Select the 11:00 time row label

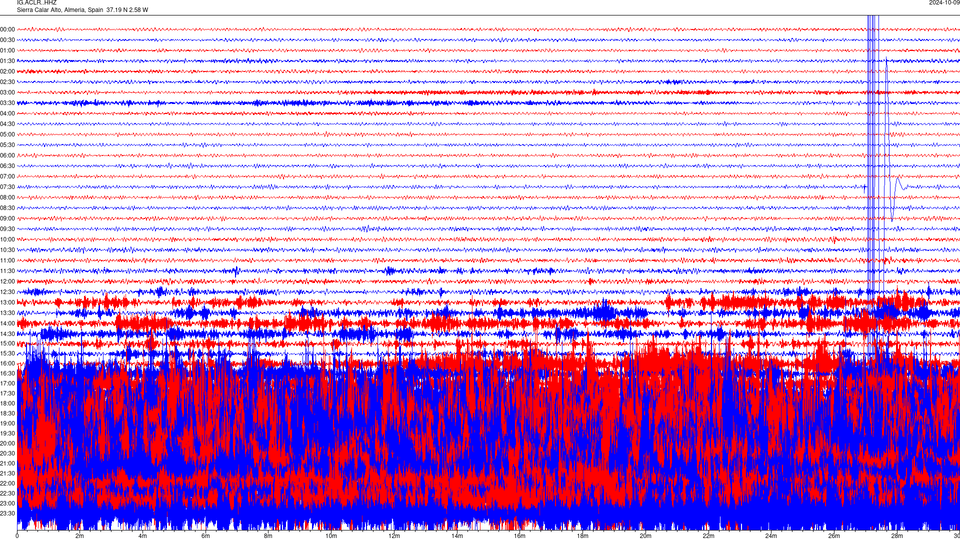(7, 260)
